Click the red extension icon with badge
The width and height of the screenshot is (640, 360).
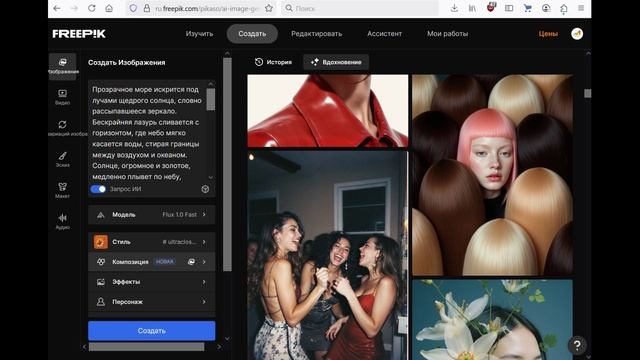click(x=491, y=7)
